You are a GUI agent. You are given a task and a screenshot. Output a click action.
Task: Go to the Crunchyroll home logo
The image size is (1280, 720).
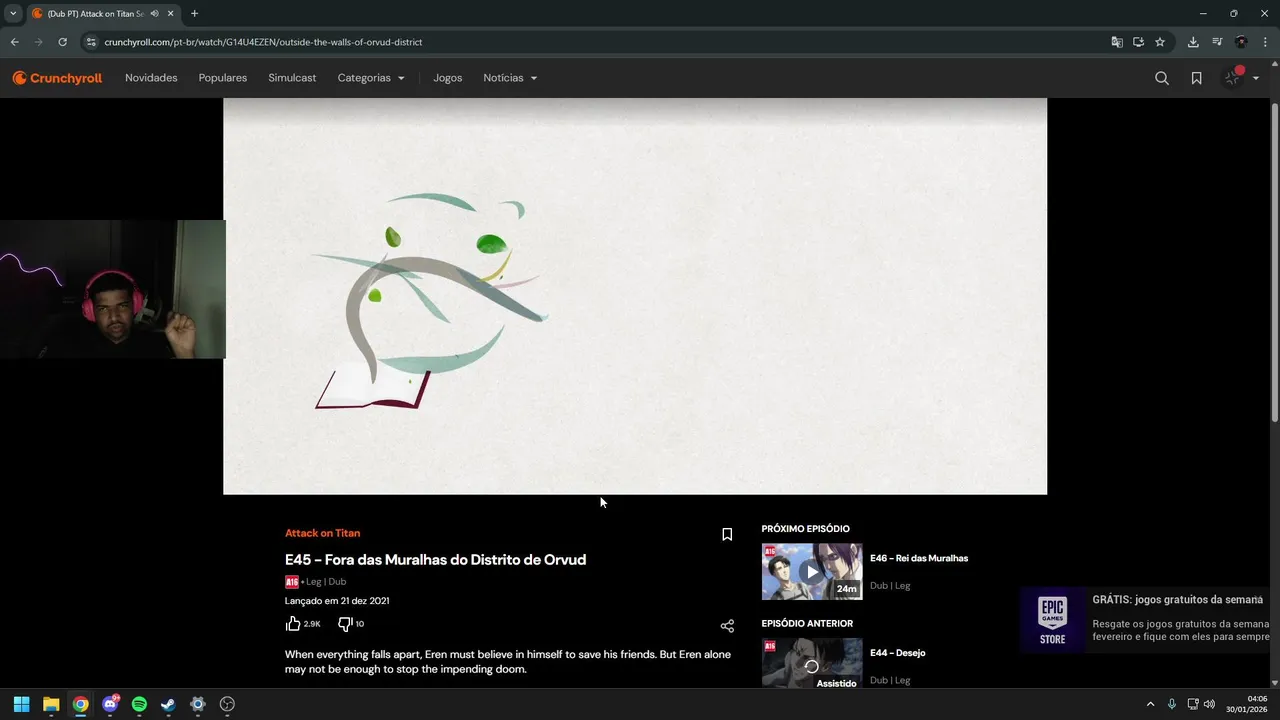(x=57, y=78)
